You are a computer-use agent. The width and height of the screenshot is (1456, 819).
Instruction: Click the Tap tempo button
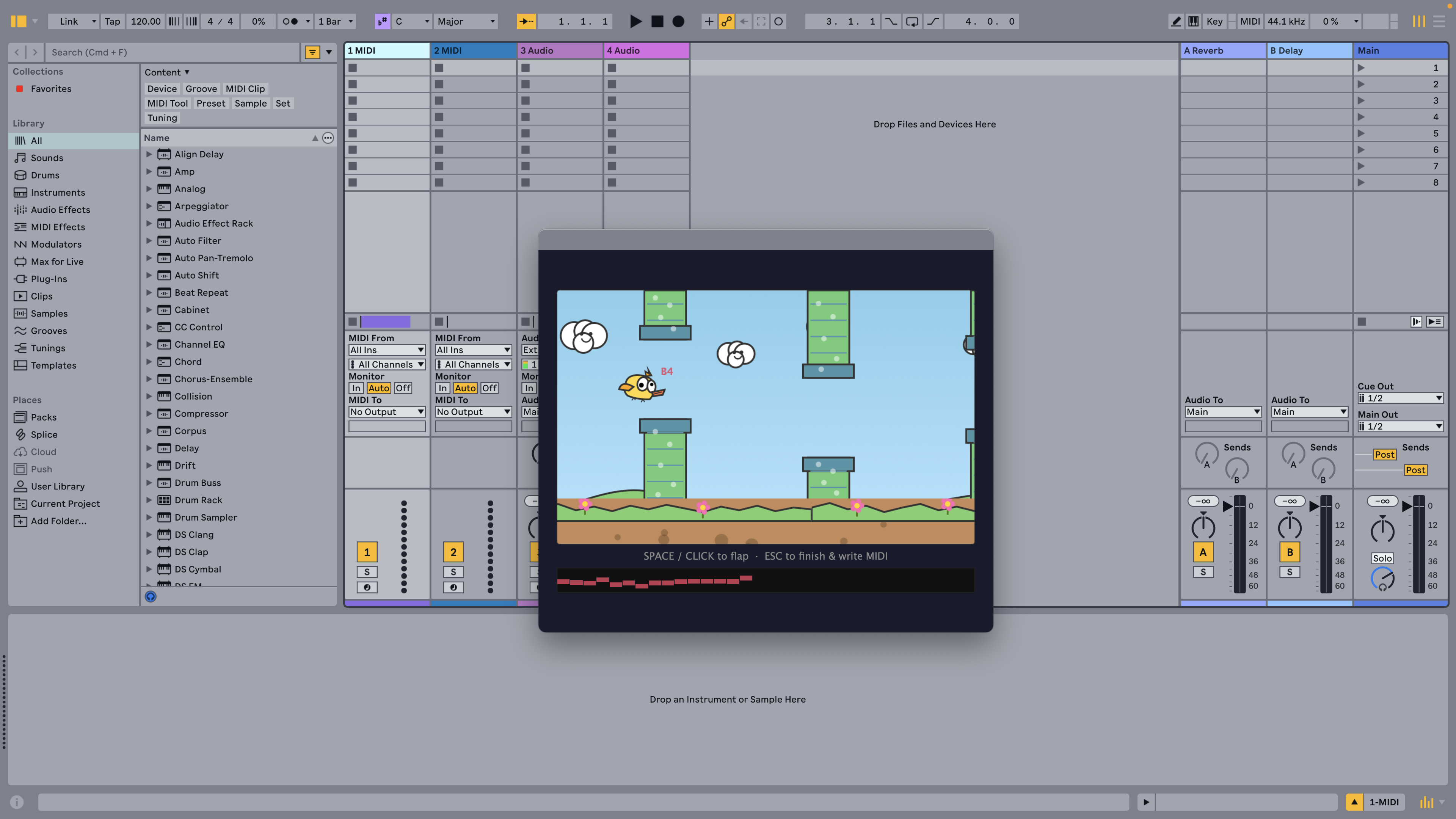pos(113,22)
